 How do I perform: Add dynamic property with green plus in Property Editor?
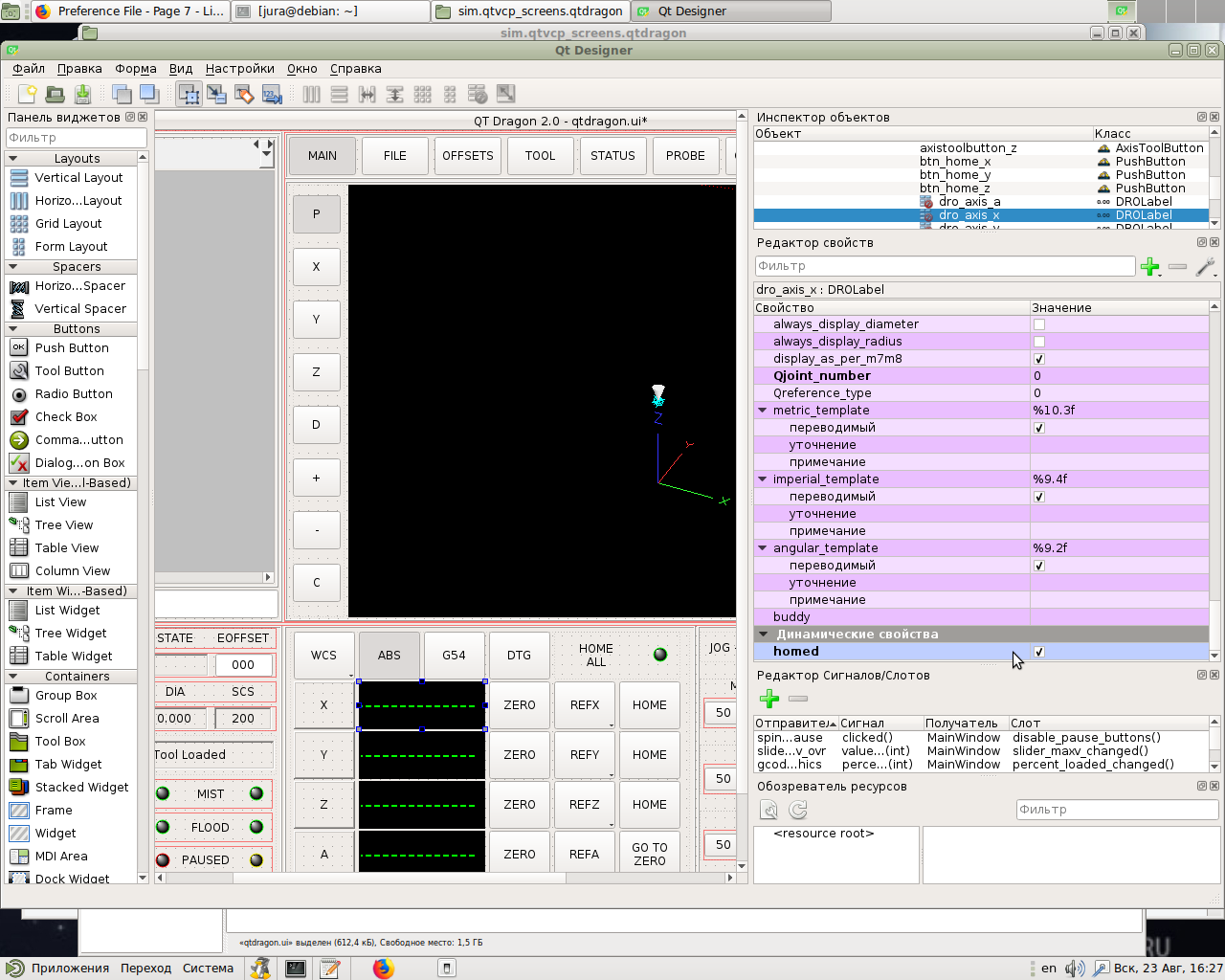click(1150, 267)
